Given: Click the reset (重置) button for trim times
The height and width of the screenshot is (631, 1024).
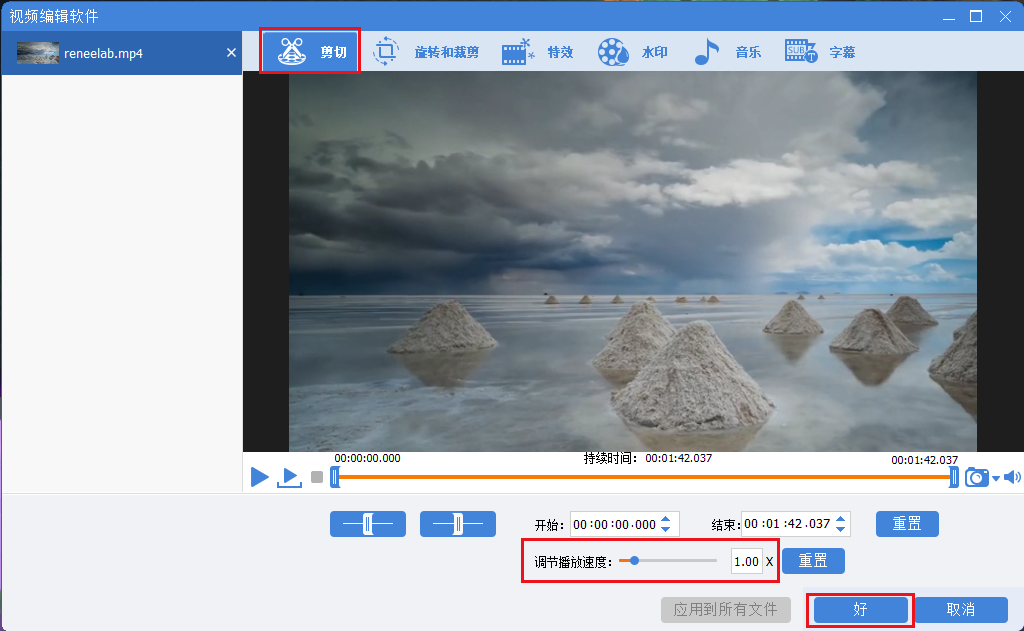Looking at the screenshot, I should click(907, 524).
